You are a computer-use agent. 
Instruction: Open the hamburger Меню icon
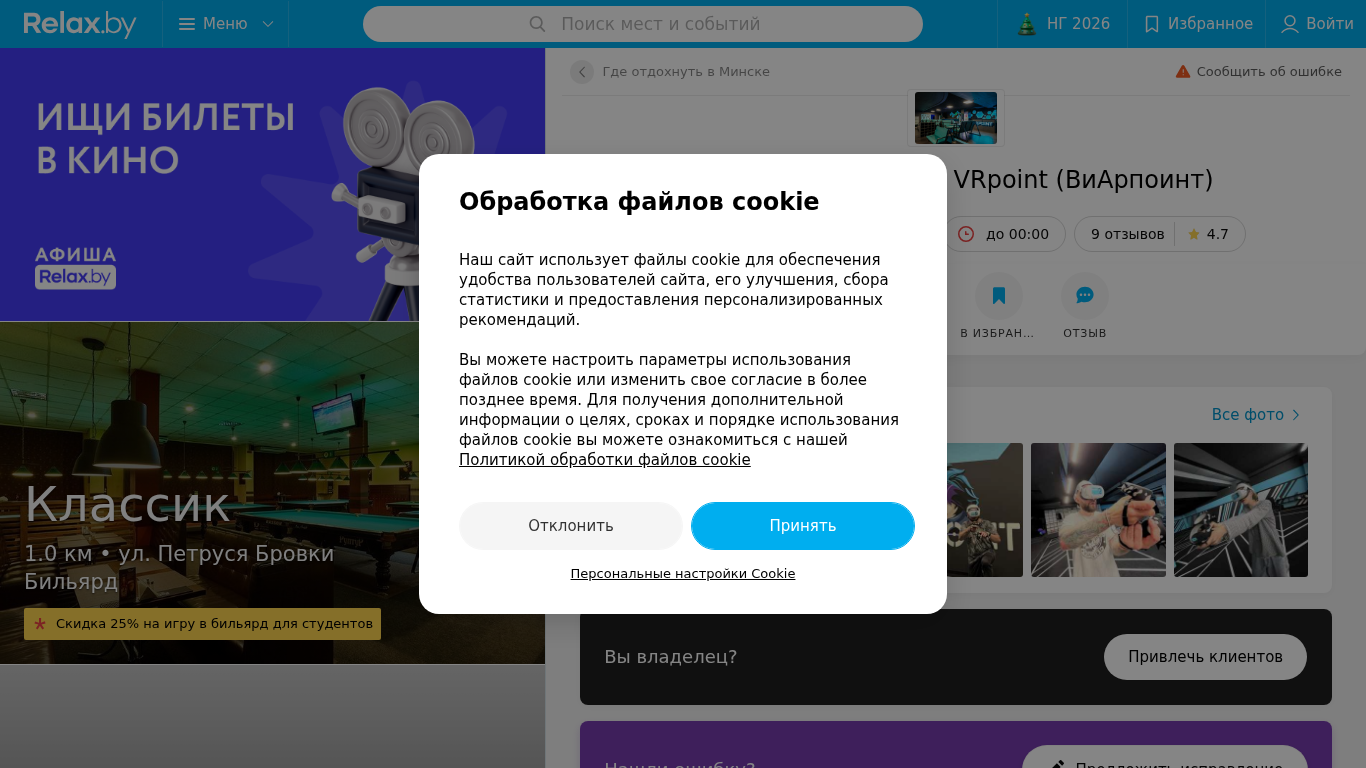click(x=187, y=24)
